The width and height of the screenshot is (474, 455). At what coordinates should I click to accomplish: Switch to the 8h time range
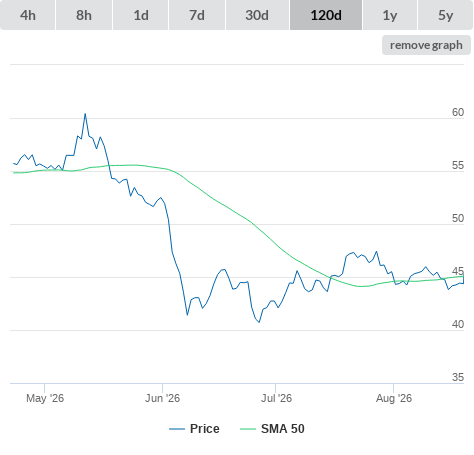click(x=84, y=15)
